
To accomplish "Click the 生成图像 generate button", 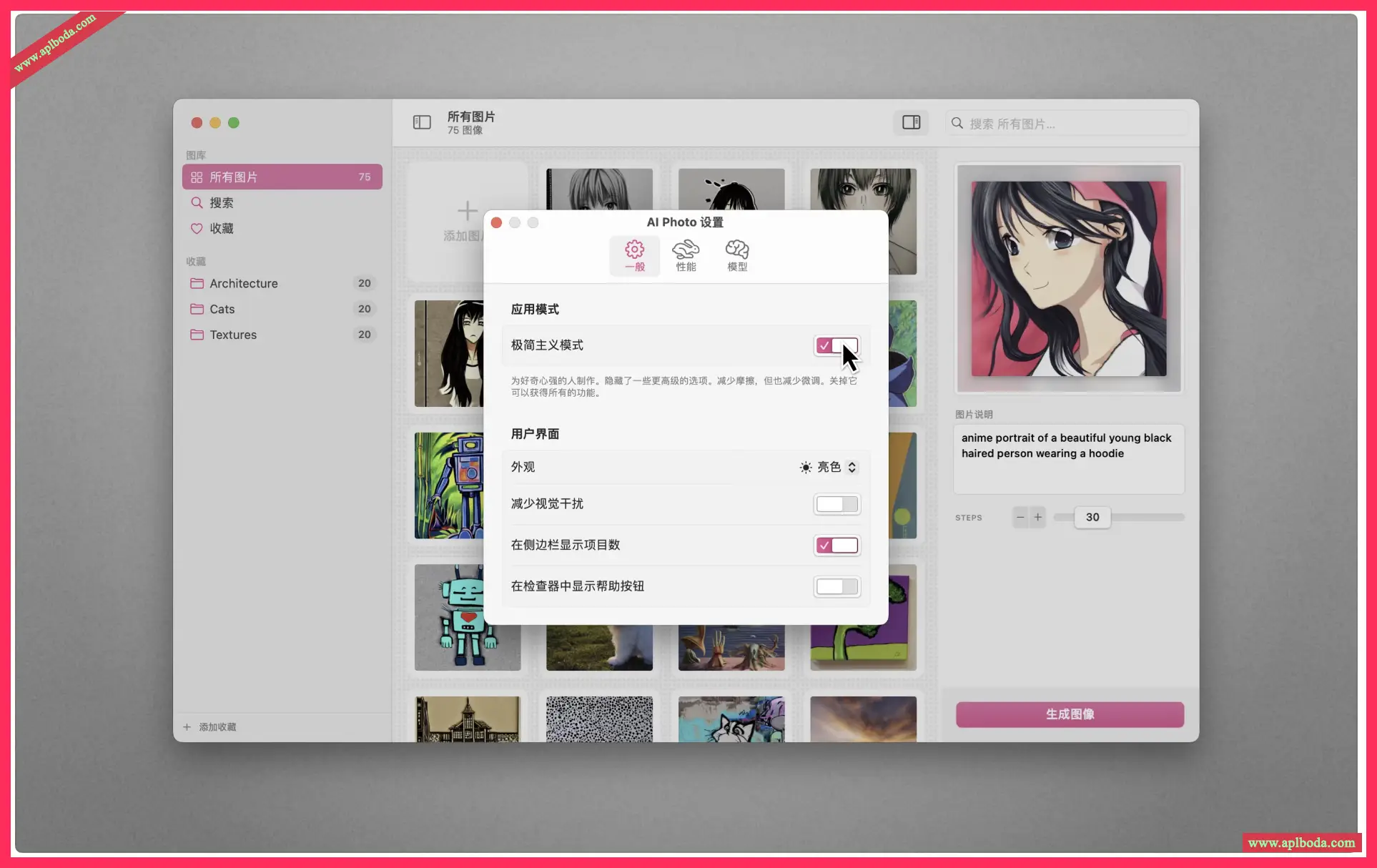I will [x=1069, y=714].
